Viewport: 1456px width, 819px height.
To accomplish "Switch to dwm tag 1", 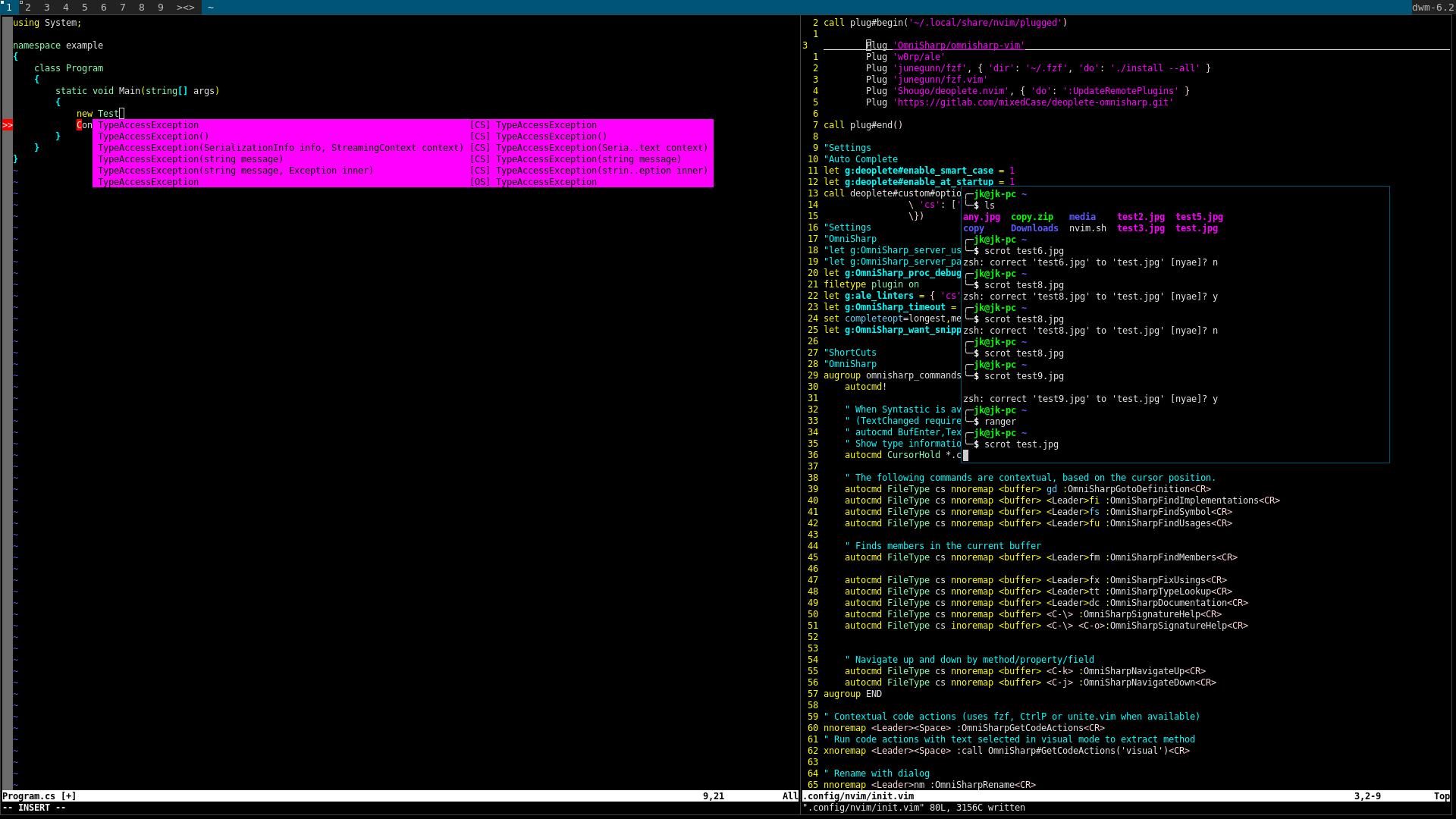I will [9, 7].
